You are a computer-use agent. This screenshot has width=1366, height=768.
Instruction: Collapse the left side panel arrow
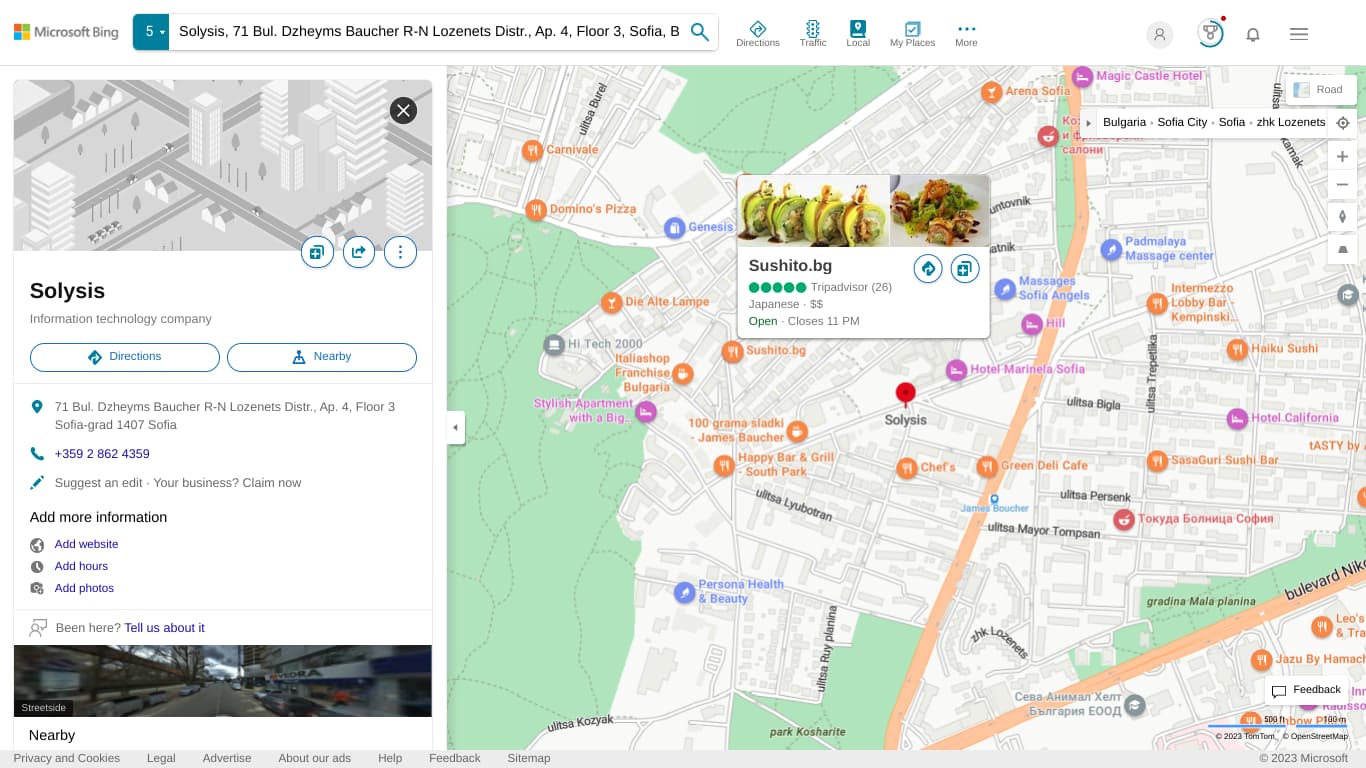(x=455, y=427)
